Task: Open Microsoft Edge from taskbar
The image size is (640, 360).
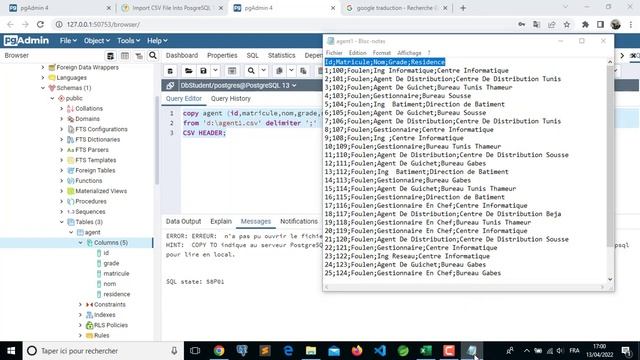Action: pyautogui.click(x=288, y=351)
